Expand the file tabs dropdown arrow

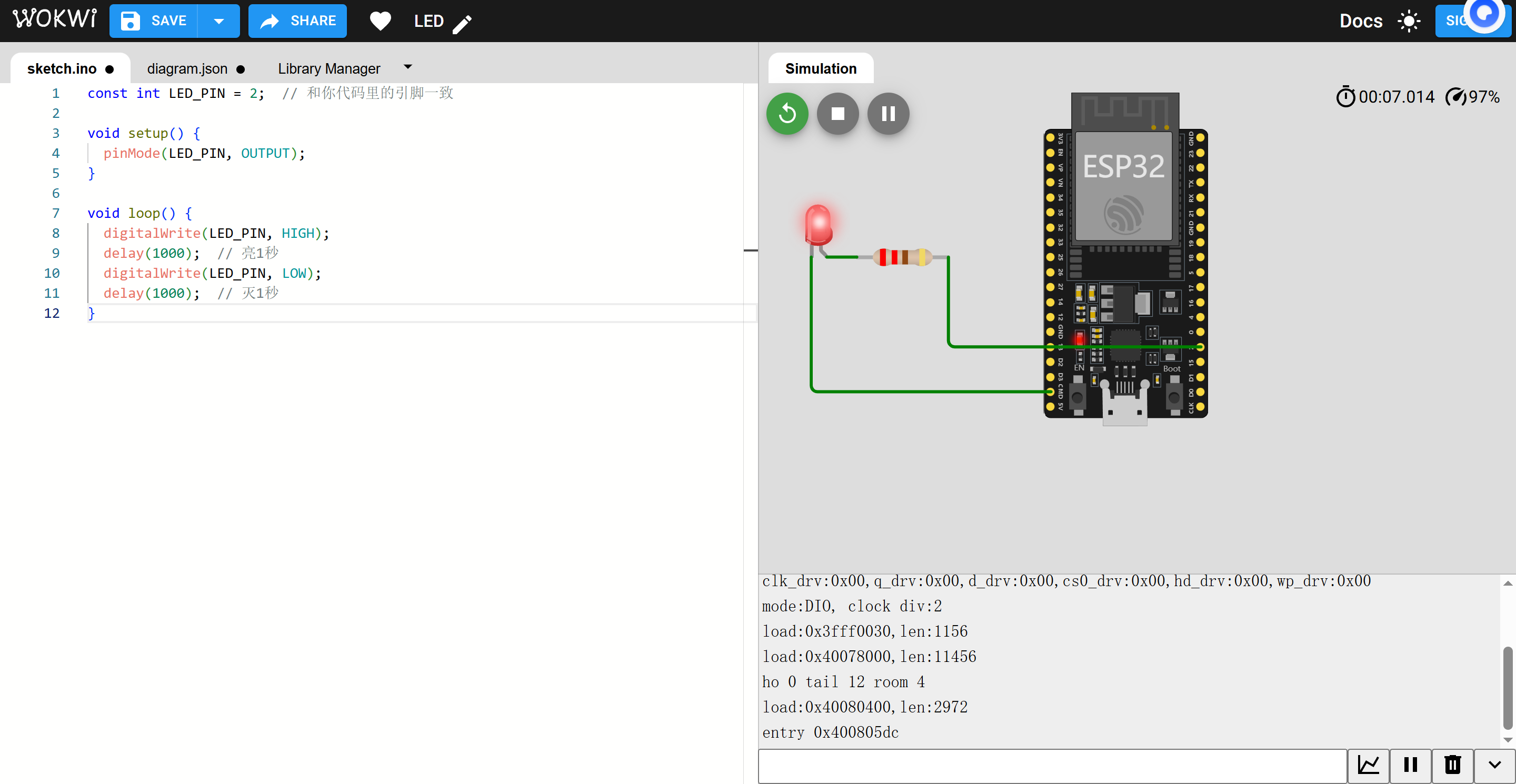tap(408, 67)
